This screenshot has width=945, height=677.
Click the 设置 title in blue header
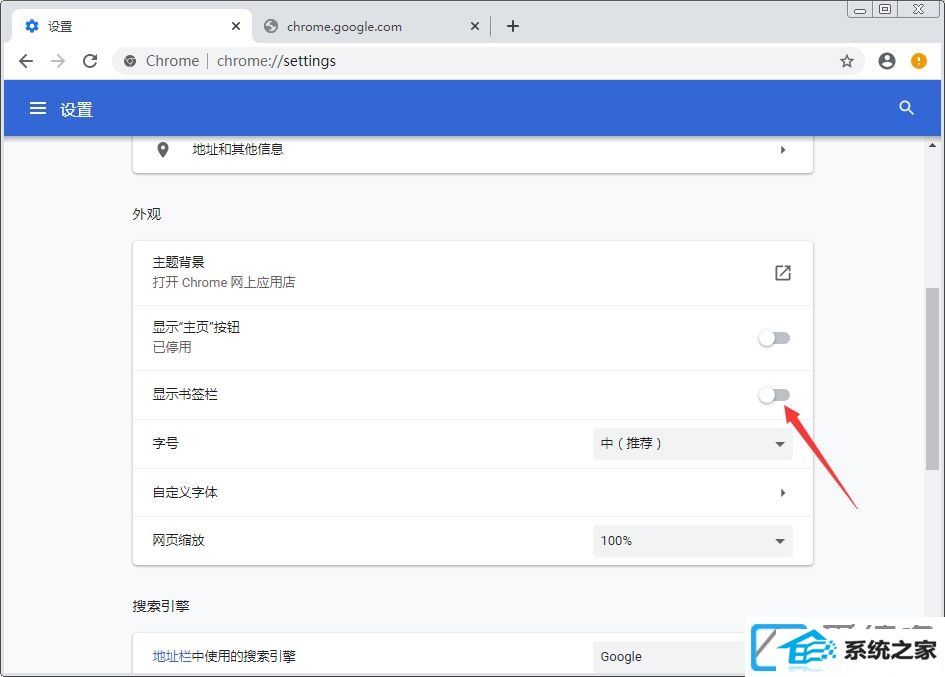point(76,109)
